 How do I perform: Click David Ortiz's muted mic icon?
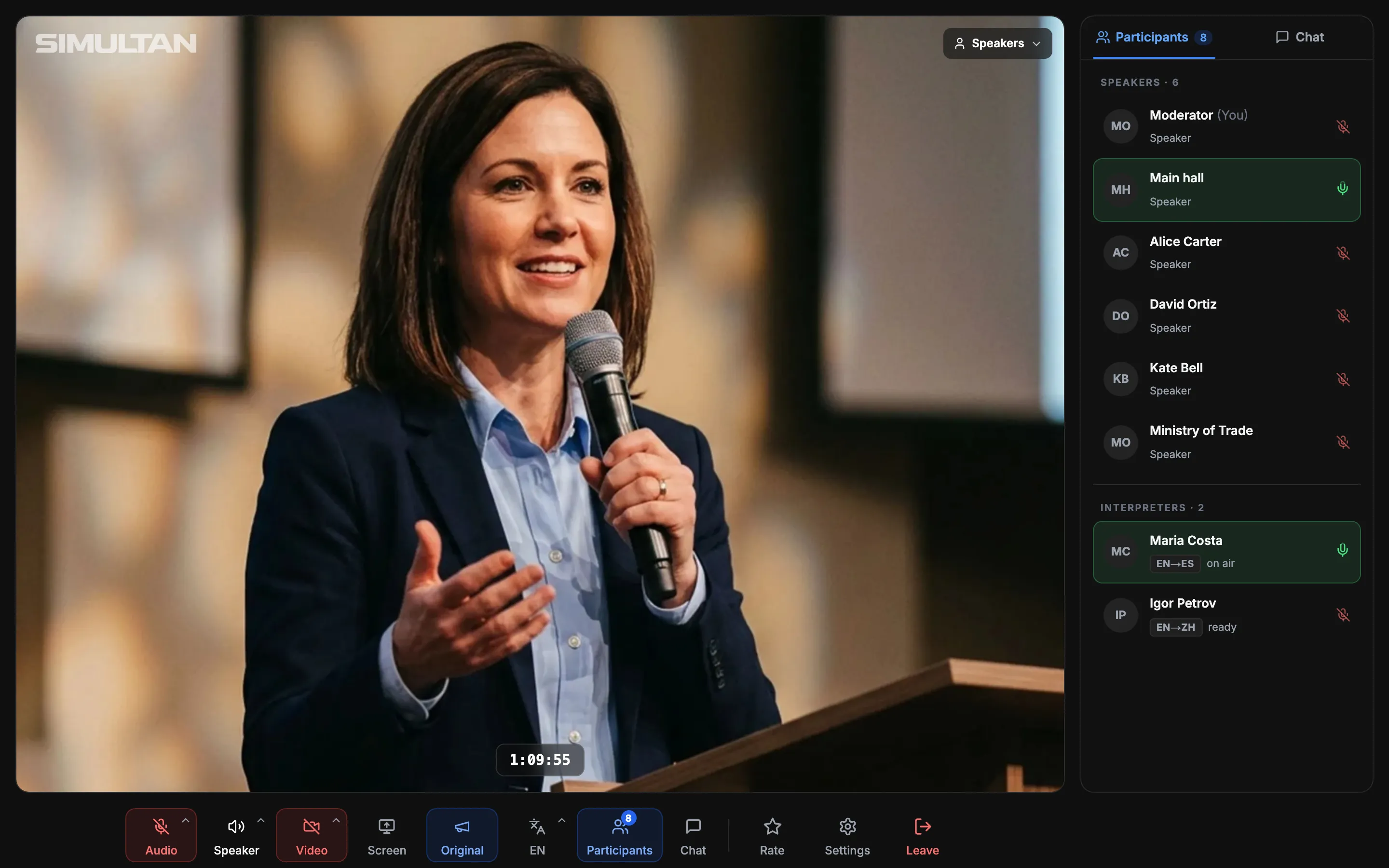point(1343,316)
